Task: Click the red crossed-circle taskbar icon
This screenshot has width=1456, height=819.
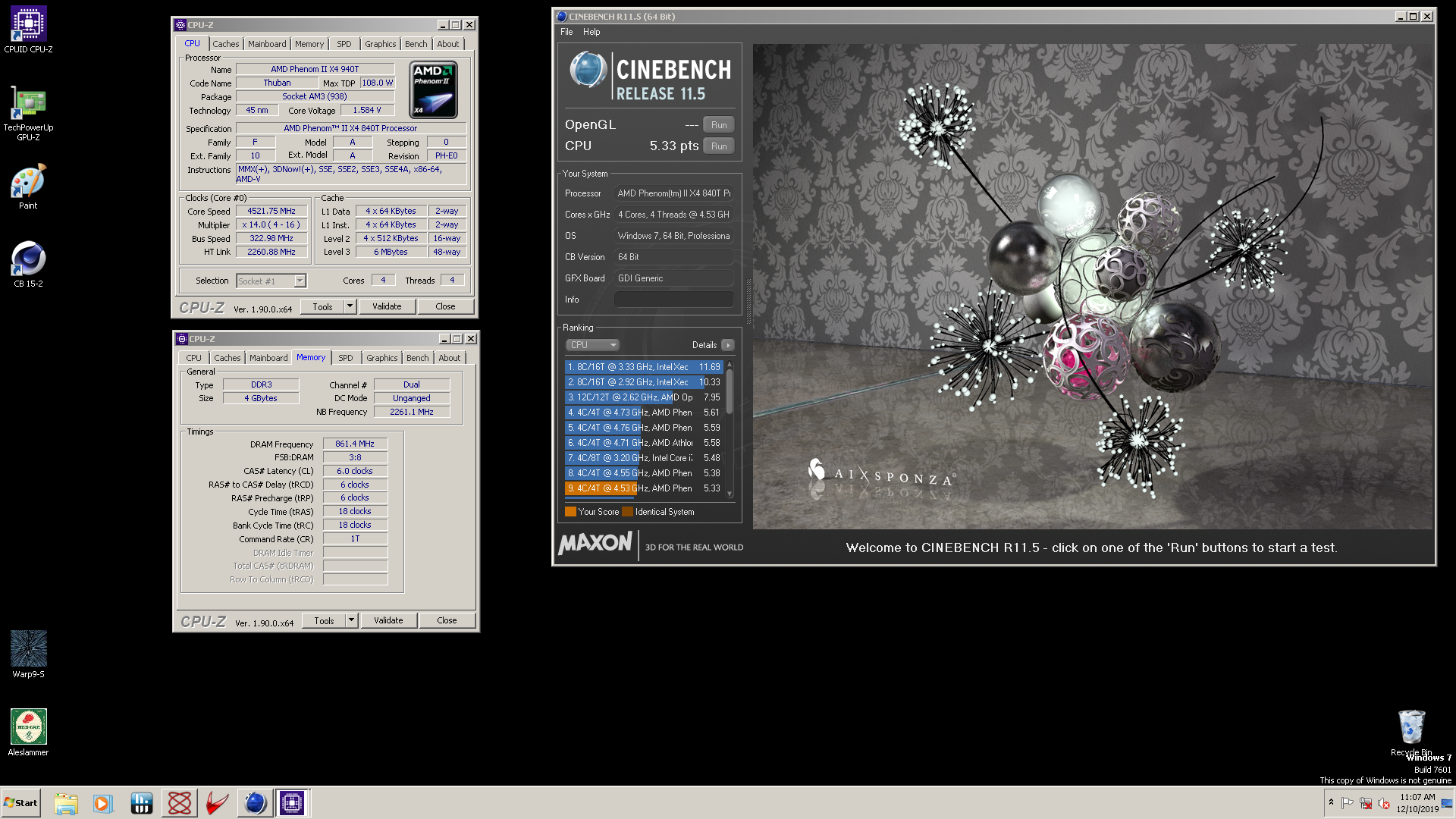Action: 180,803
